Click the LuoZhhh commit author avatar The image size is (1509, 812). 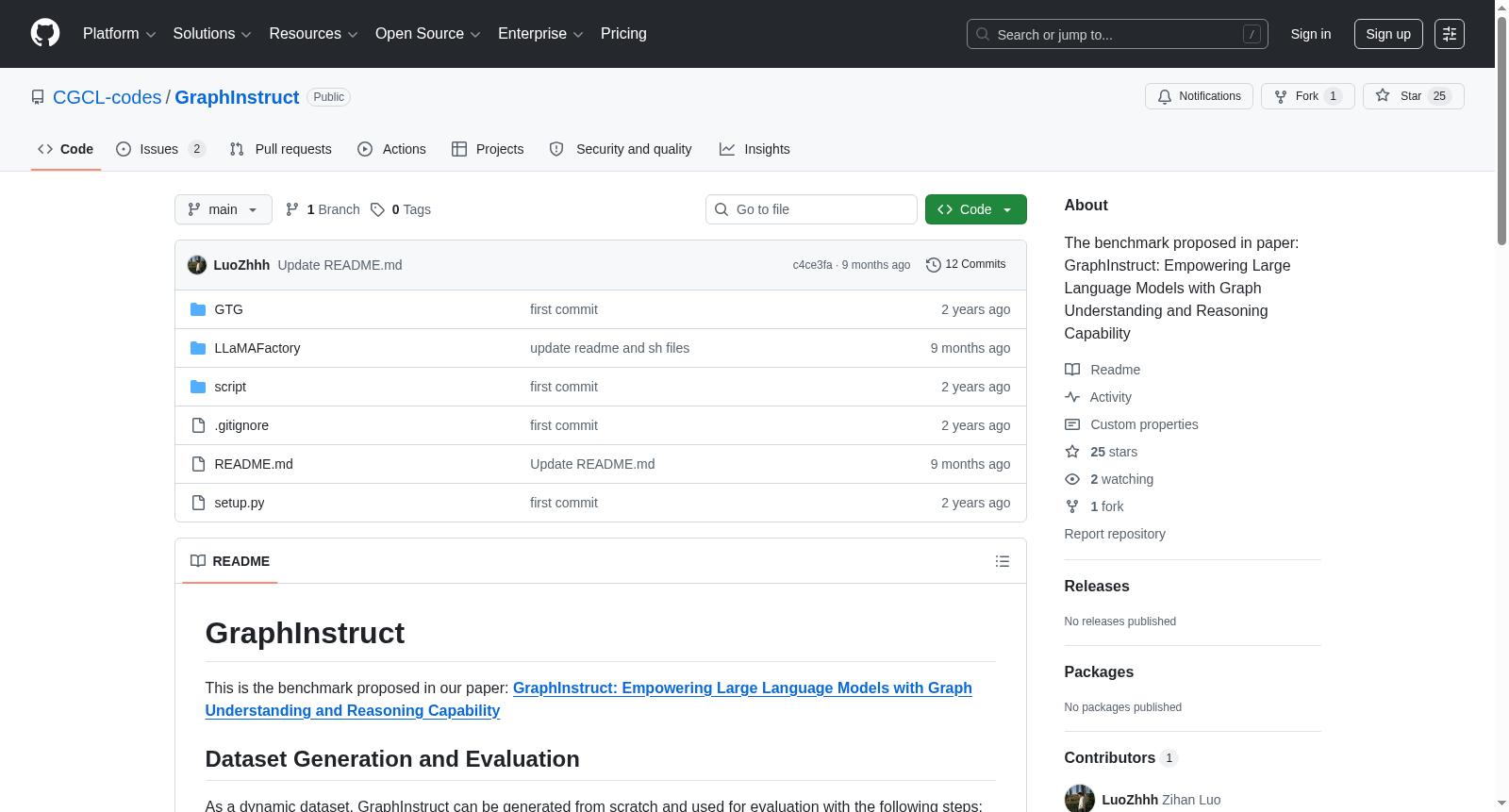tap(197, 265)
